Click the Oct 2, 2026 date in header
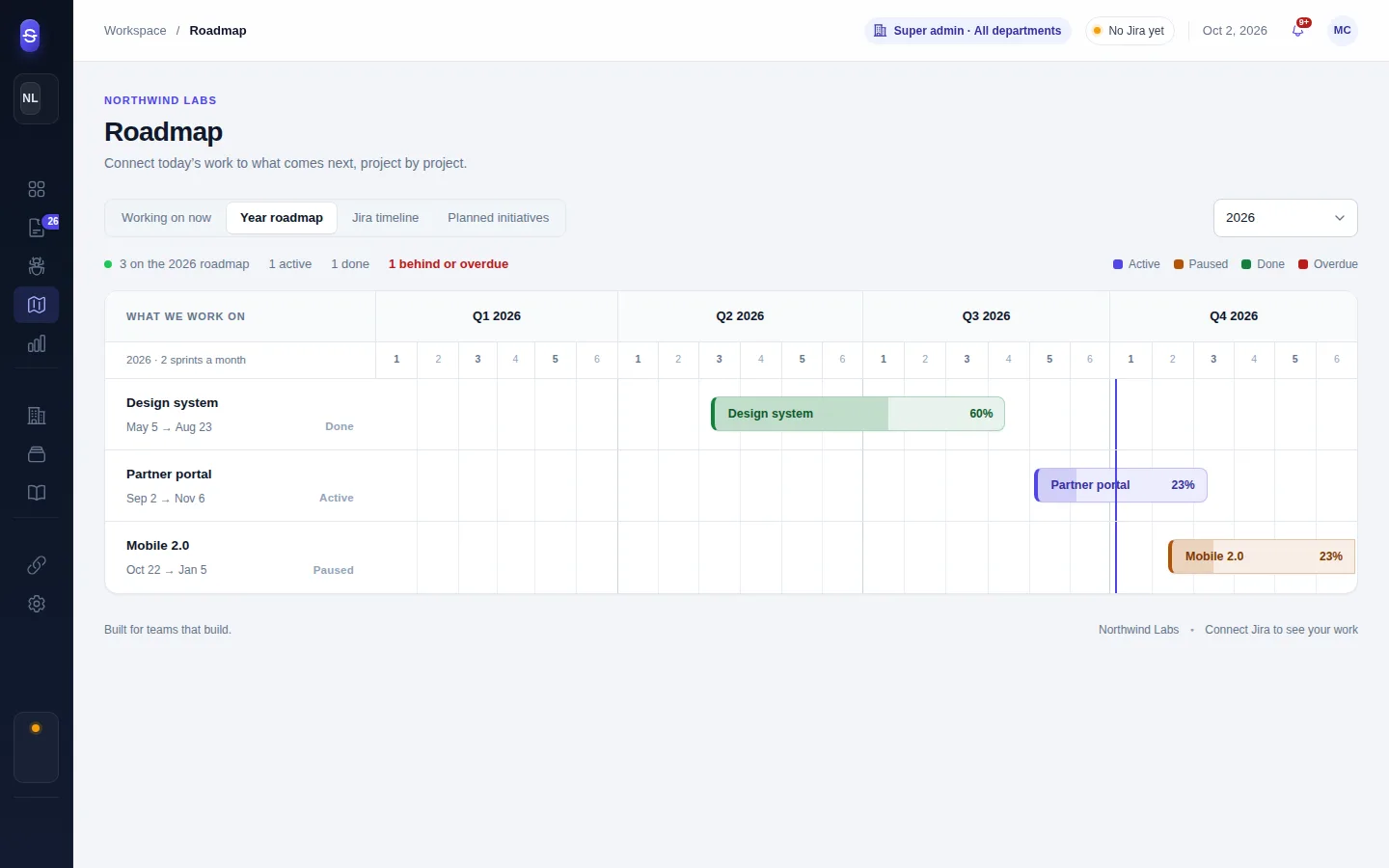The image size is (1389, 868). click(1235, 31)
